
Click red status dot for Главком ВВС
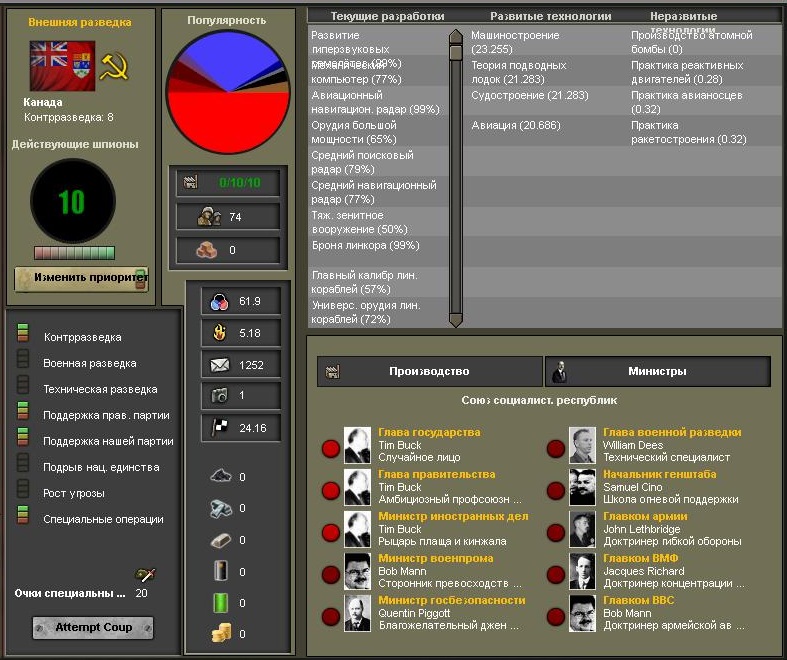click(556, 616)
